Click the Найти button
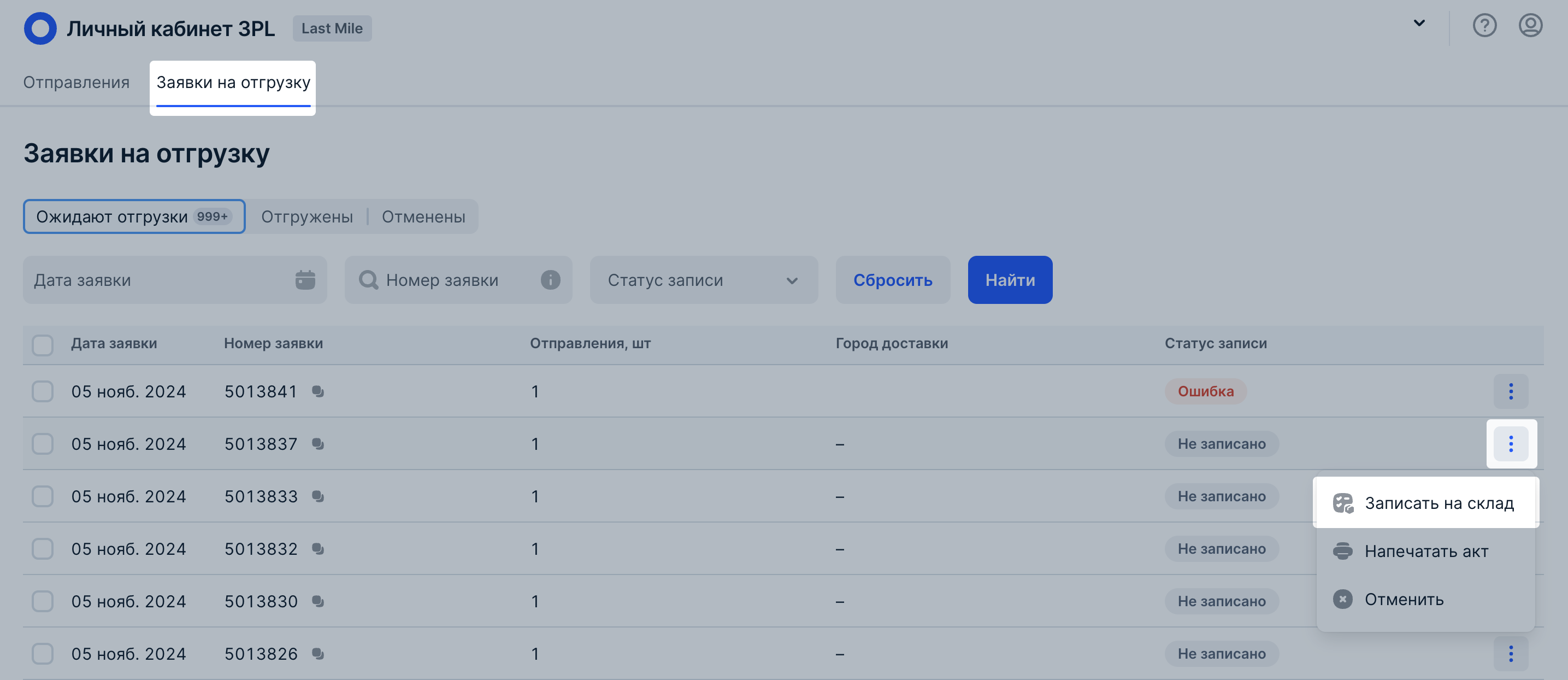 [1010, 280]
